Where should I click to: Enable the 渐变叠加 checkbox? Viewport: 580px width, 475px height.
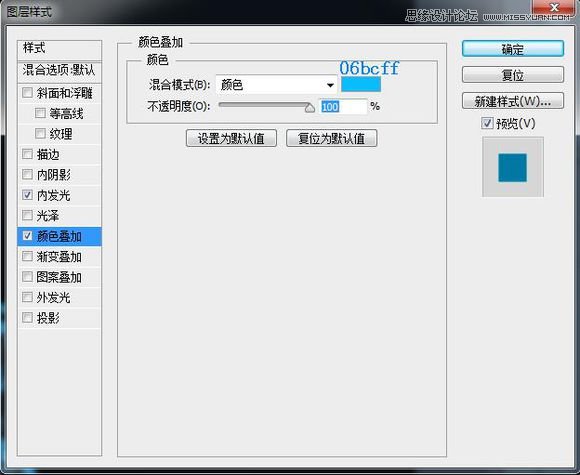(x=27, y=256)
